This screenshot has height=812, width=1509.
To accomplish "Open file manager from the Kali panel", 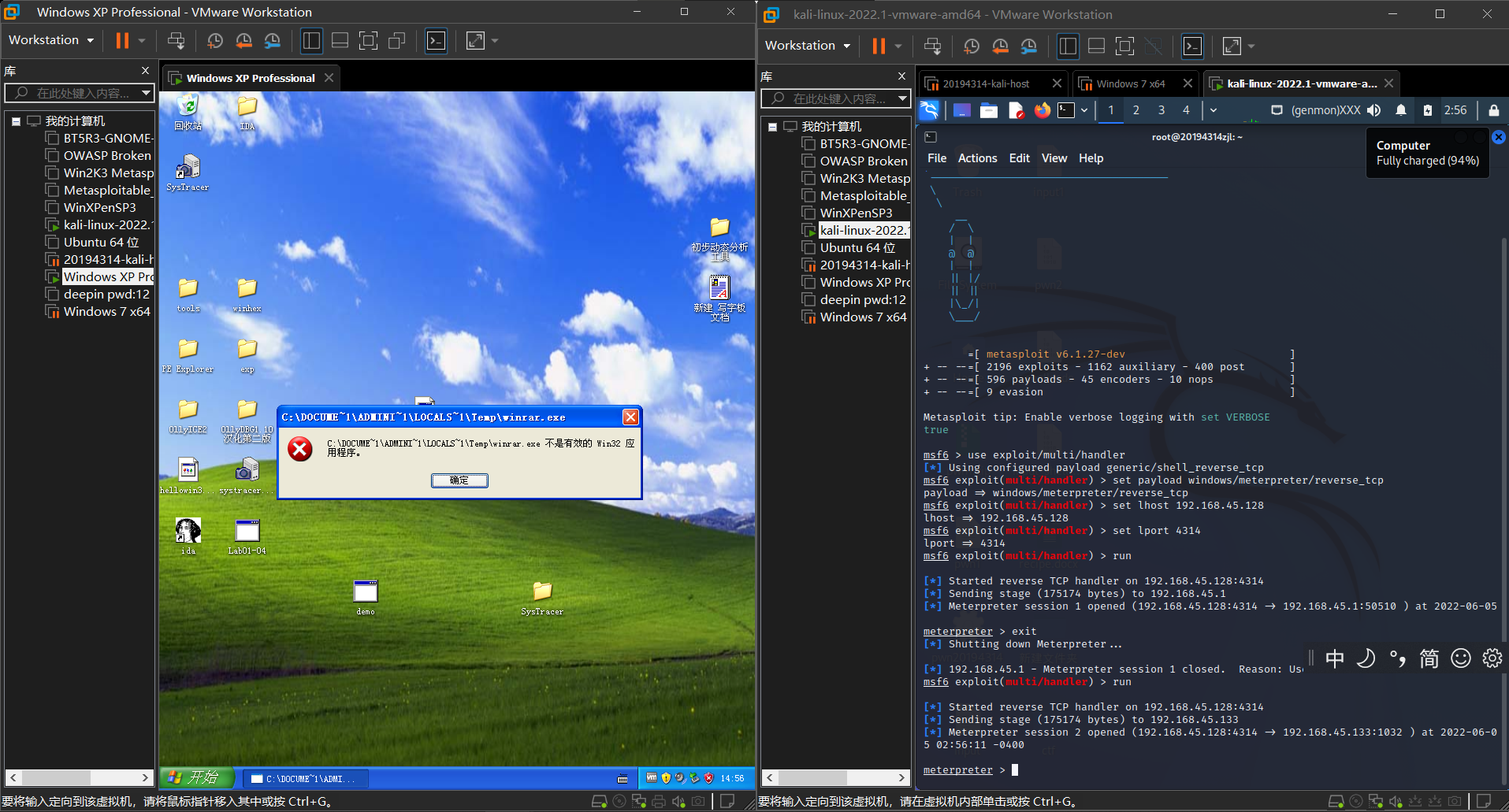I will click(989, 110).
